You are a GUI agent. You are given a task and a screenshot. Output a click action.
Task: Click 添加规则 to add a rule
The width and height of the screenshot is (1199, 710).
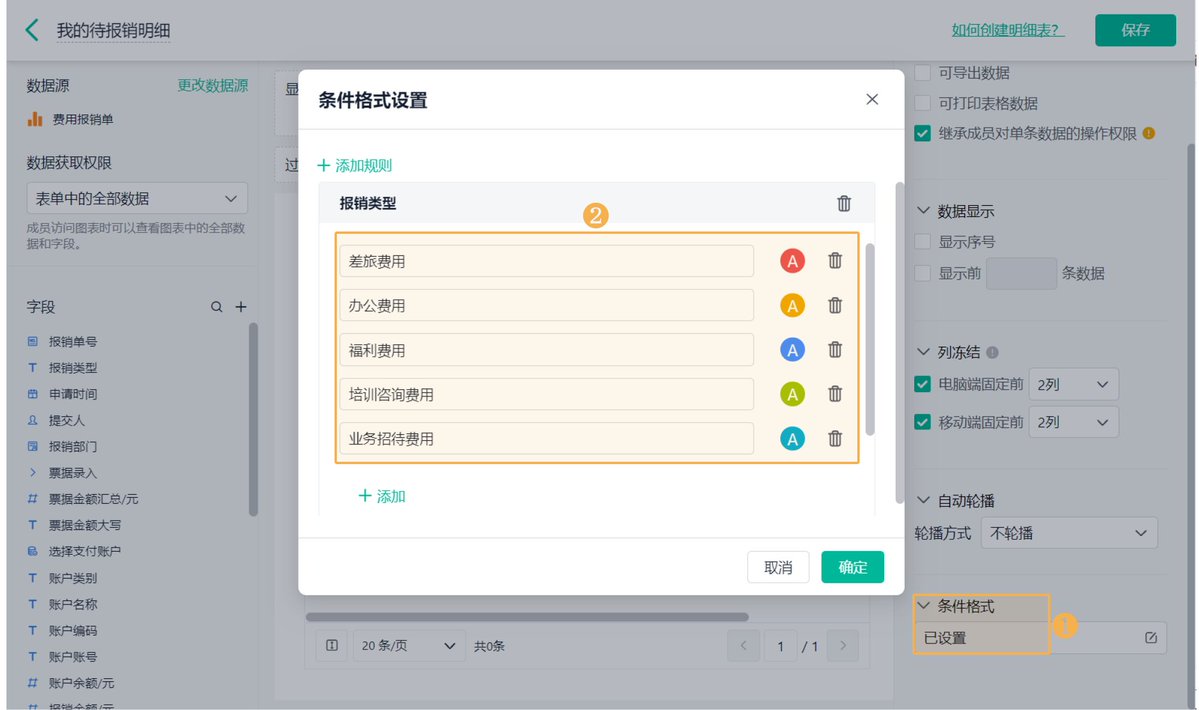click(355, 165)
